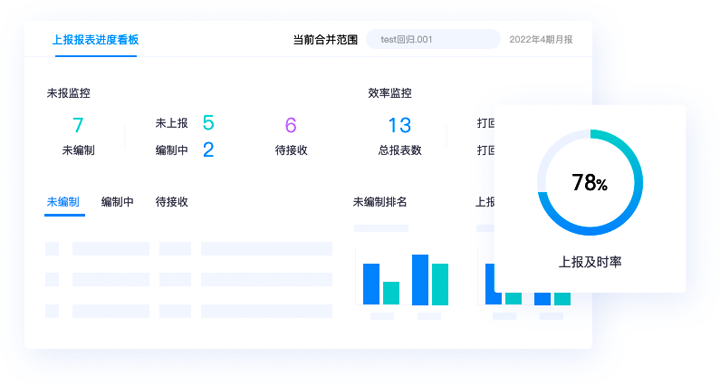Screen dimensions: 720x386
Task: Select the 2022年4期月报 period label
Action: pos(540,39)
